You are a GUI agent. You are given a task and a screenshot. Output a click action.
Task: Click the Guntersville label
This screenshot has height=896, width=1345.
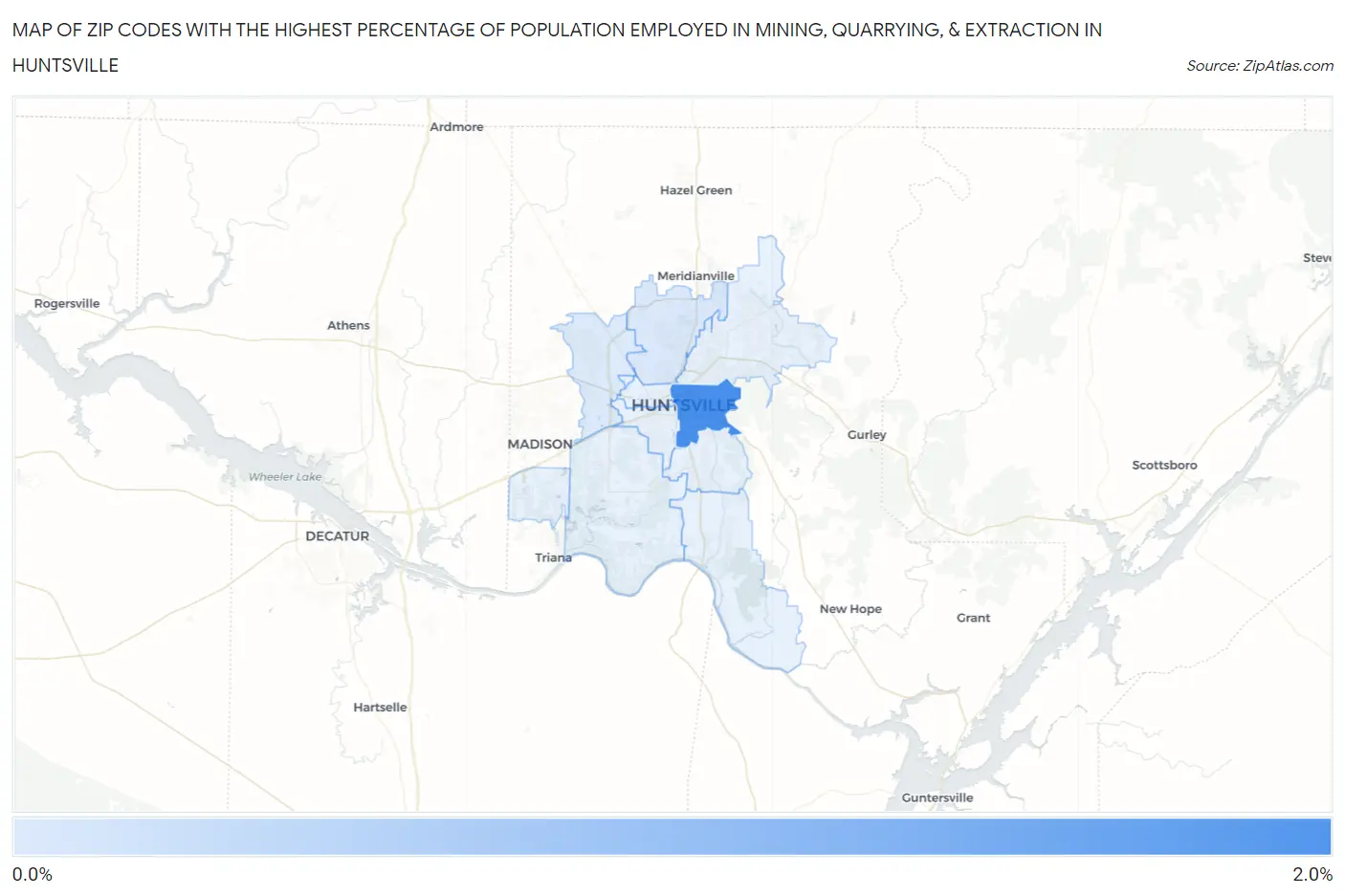click(x=937, y=798)
